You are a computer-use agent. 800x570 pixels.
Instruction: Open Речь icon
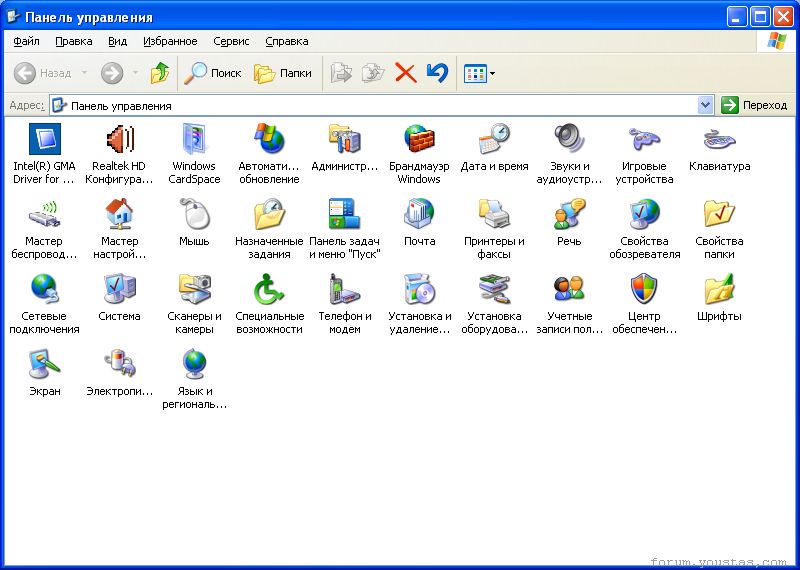tap(569, 214)
